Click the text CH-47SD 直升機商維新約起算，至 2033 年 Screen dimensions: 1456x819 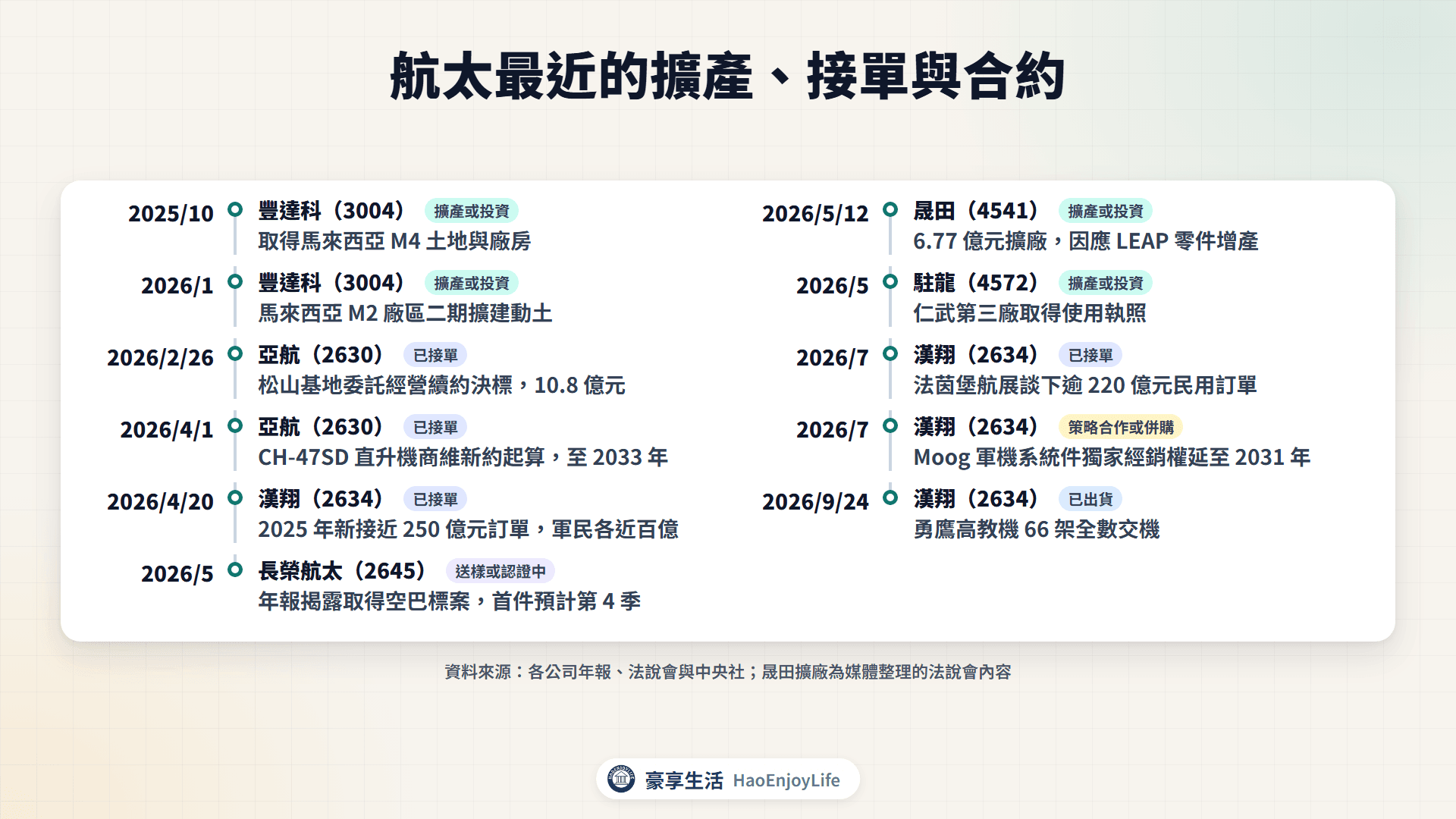463,457
